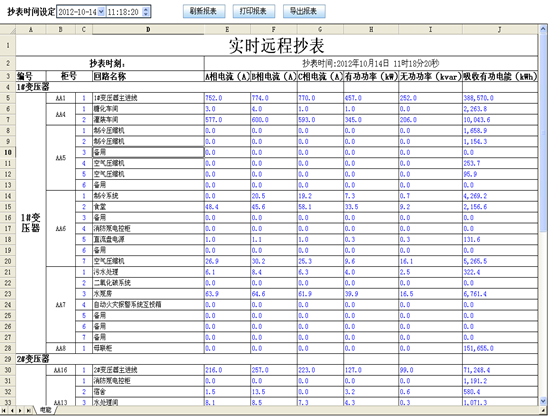Click the 打印报表 button

tap(254, 11)
